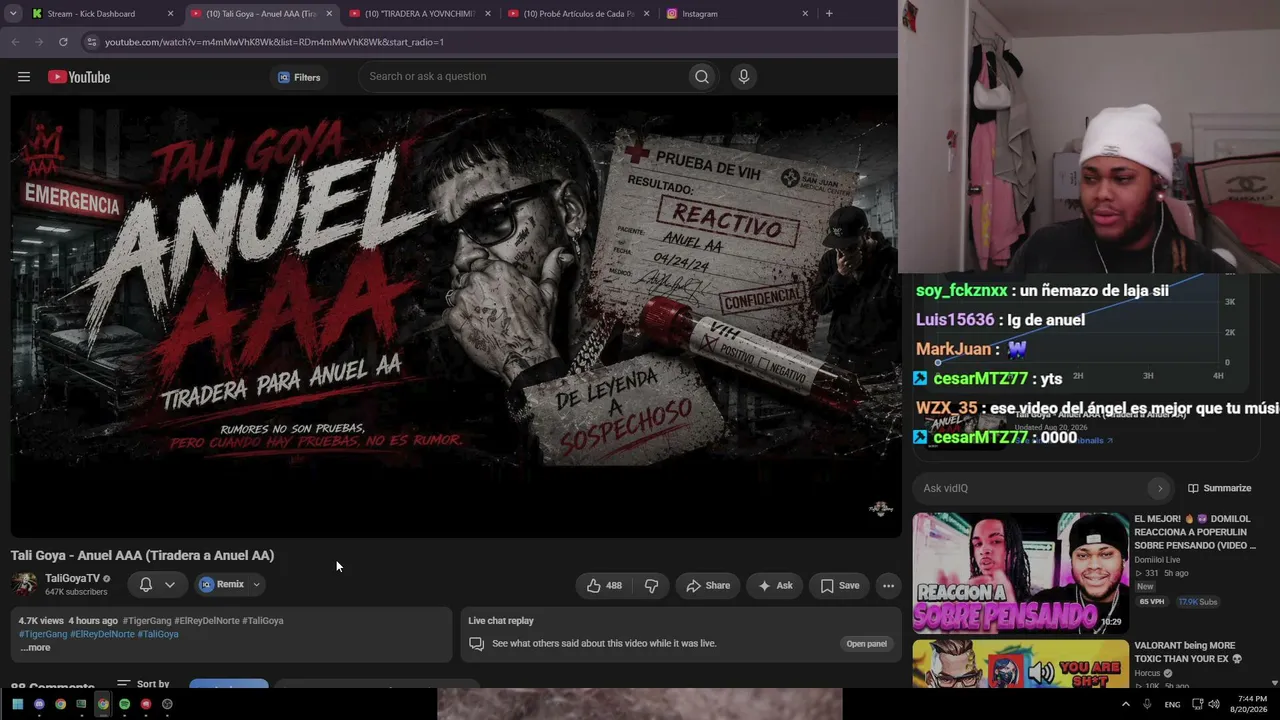Open the TaliGoyaTV channel name link
Image resolution: width=1280 pixels, height=720 pixels.
point(72,579)
